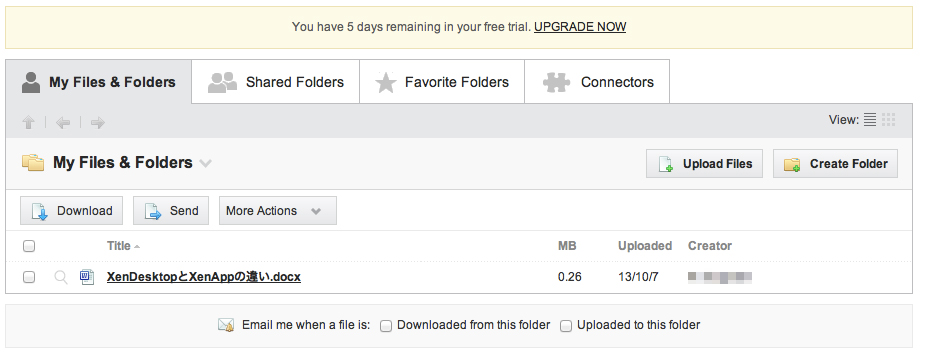Click the Word document file icon
The image size is (926, 361).
[x=87, y=277]
